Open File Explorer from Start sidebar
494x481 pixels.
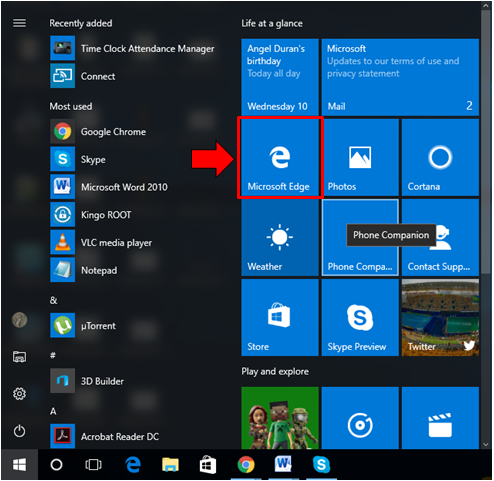click(x=19, y=357)
